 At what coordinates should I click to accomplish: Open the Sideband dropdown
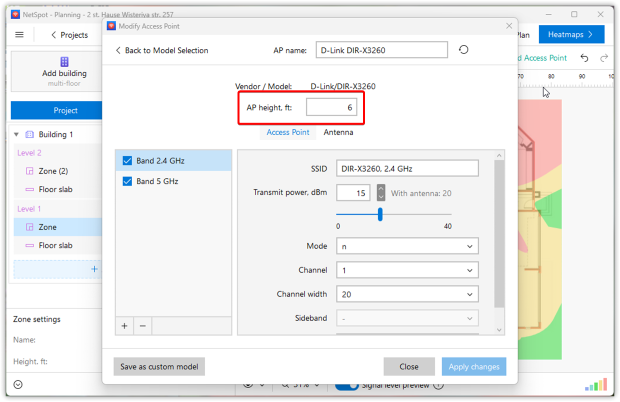407,318
